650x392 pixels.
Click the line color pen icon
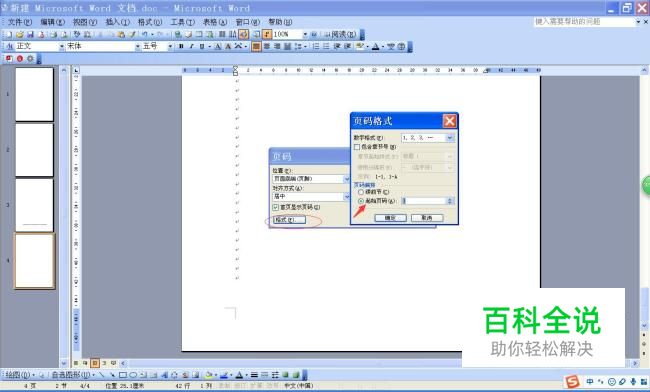click(224, 375)
